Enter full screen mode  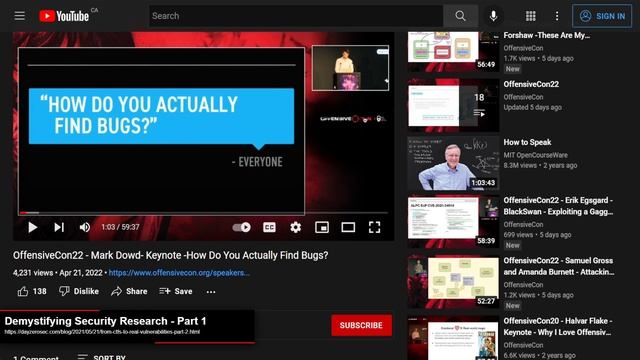374,227
